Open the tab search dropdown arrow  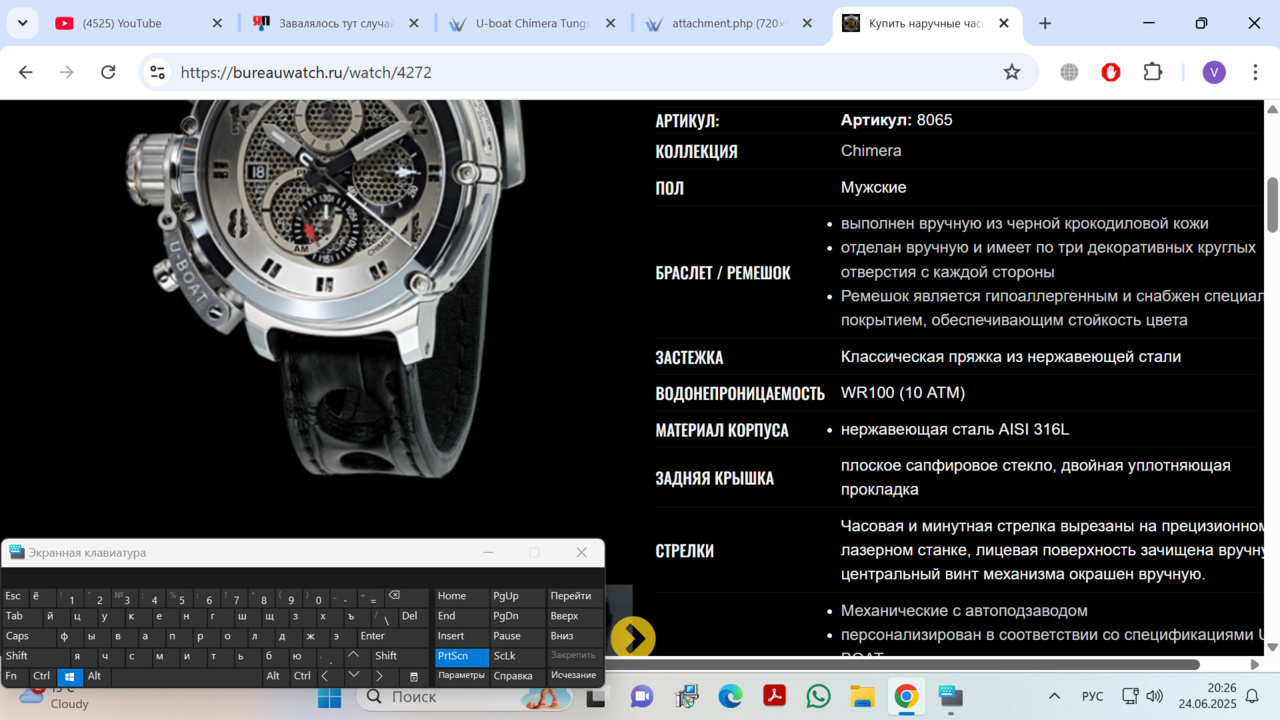click(x=22, y=23)
